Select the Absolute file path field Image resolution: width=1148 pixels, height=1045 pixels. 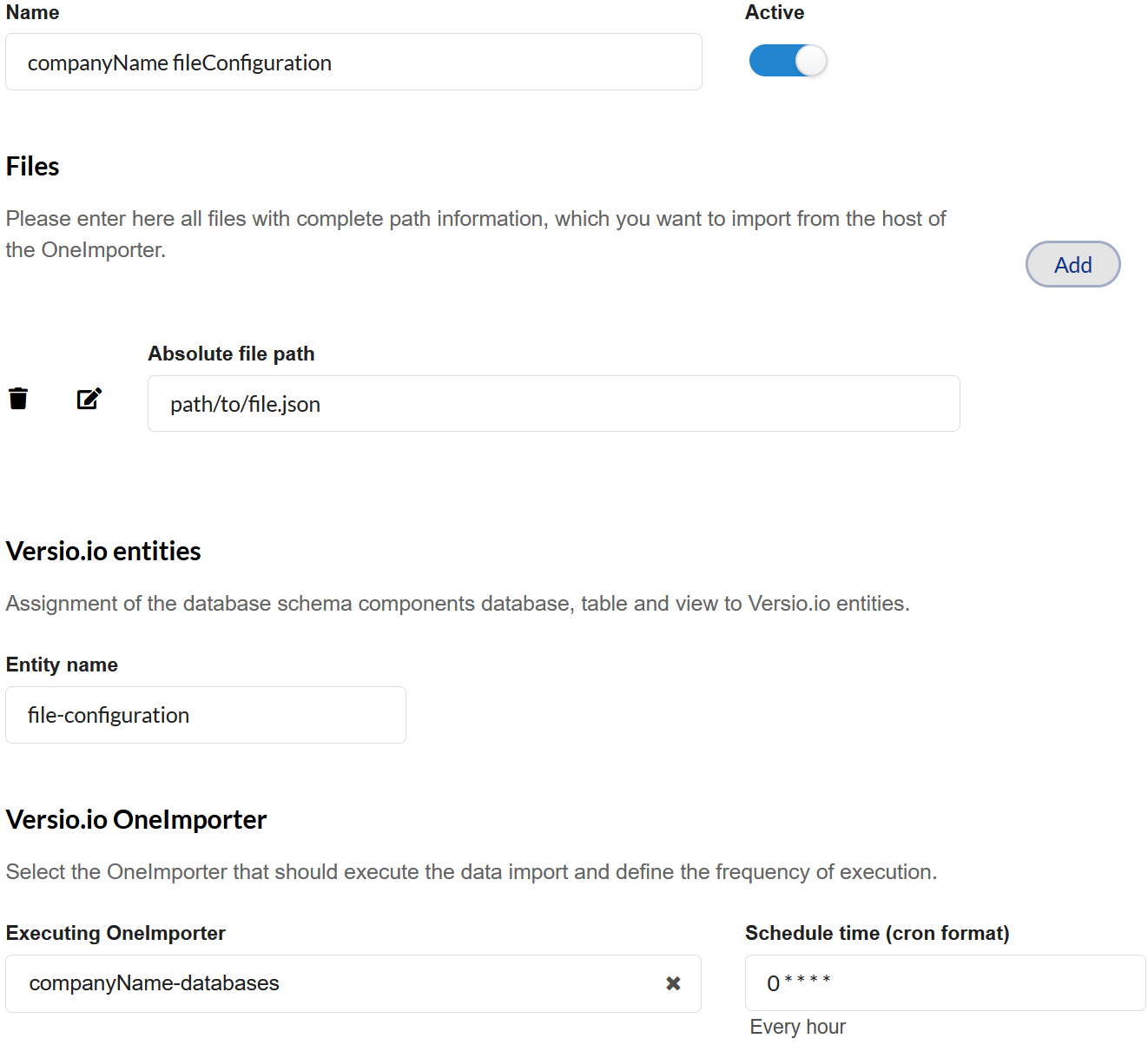click(554, 404)
